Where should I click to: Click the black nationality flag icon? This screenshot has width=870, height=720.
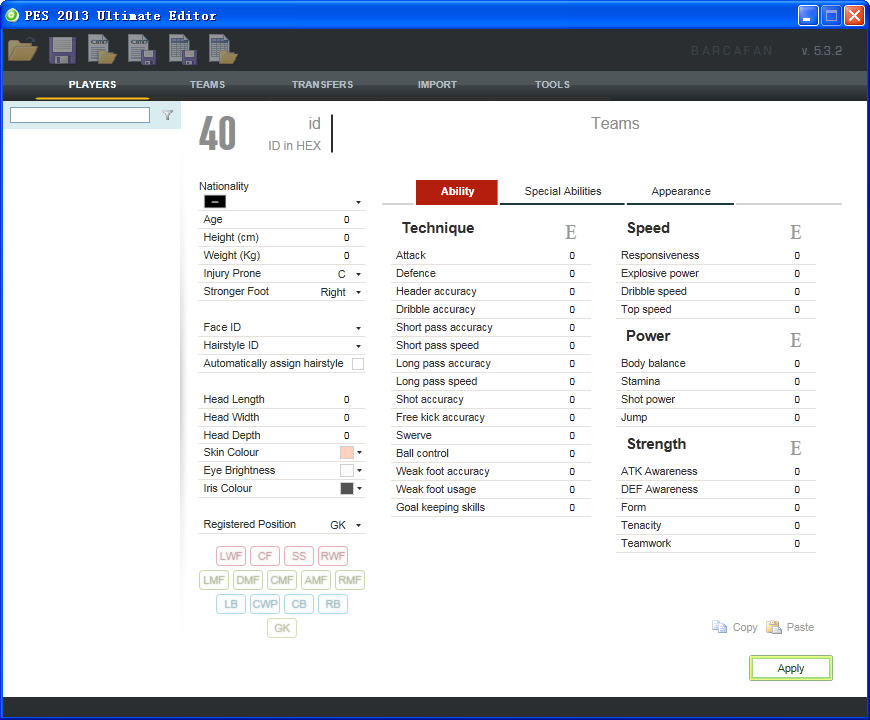215,201
